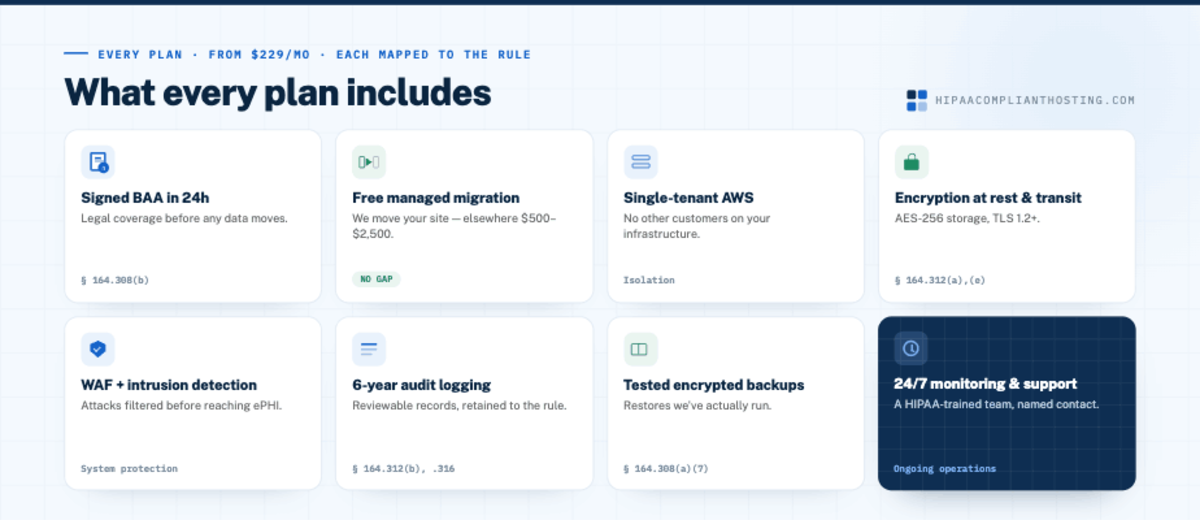The height and width of the screenshot is (520, 1200).
Task: Click 'Legal coverage before any data moves.' text
Action: pos(184,218)
